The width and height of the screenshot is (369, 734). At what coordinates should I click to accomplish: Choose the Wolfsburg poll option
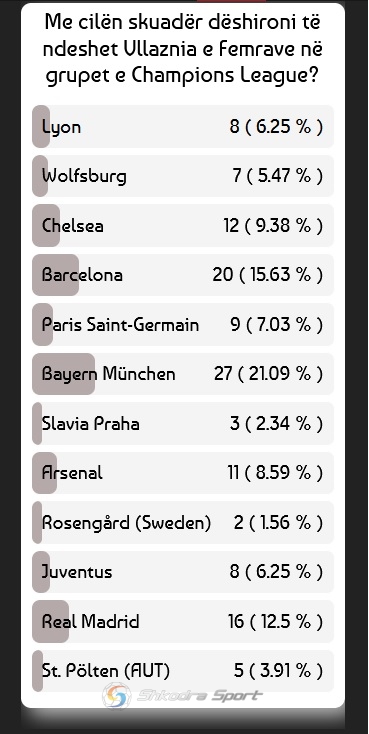pos(183,176)
